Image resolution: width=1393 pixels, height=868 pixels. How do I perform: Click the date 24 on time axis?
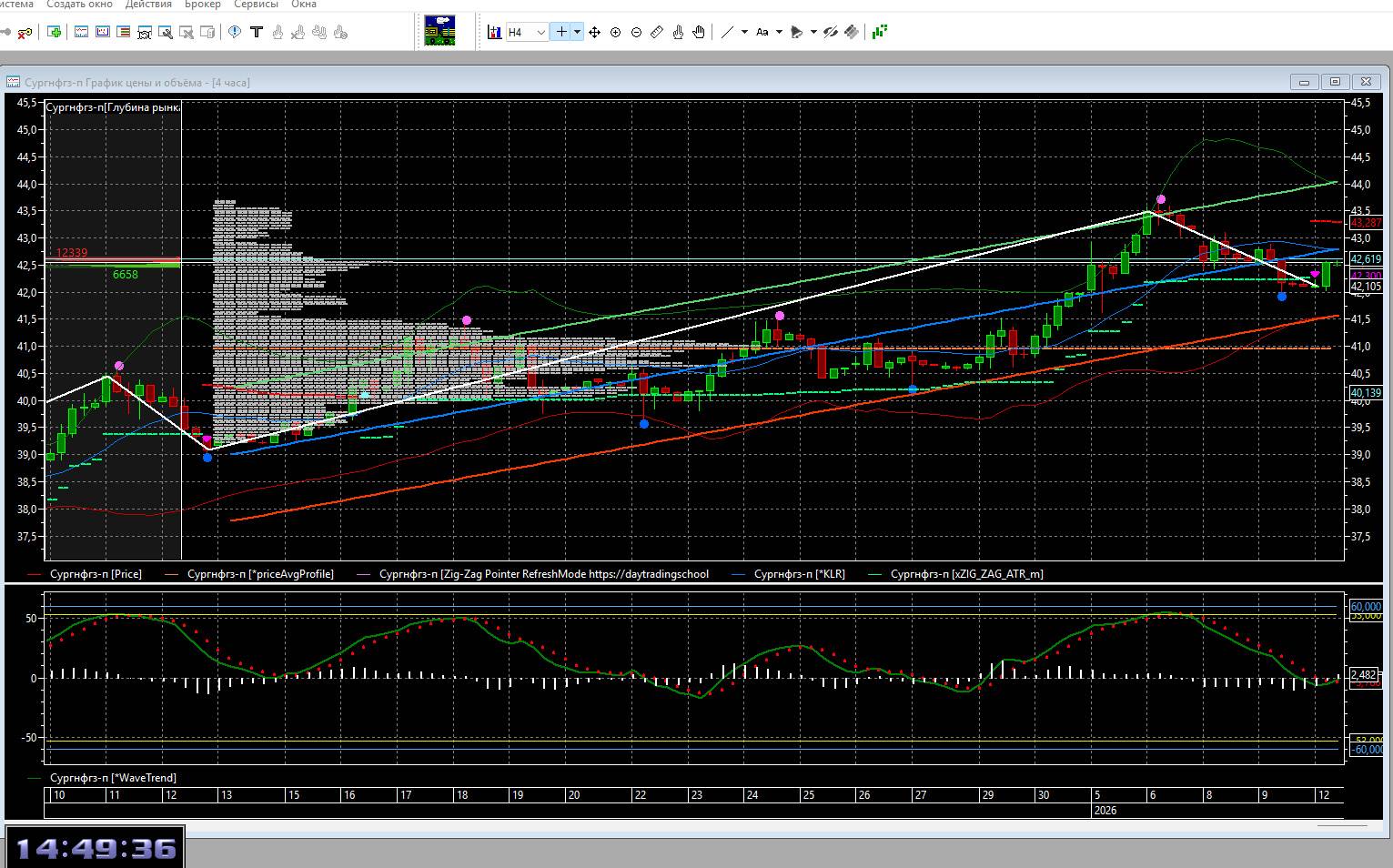point(752,794)
